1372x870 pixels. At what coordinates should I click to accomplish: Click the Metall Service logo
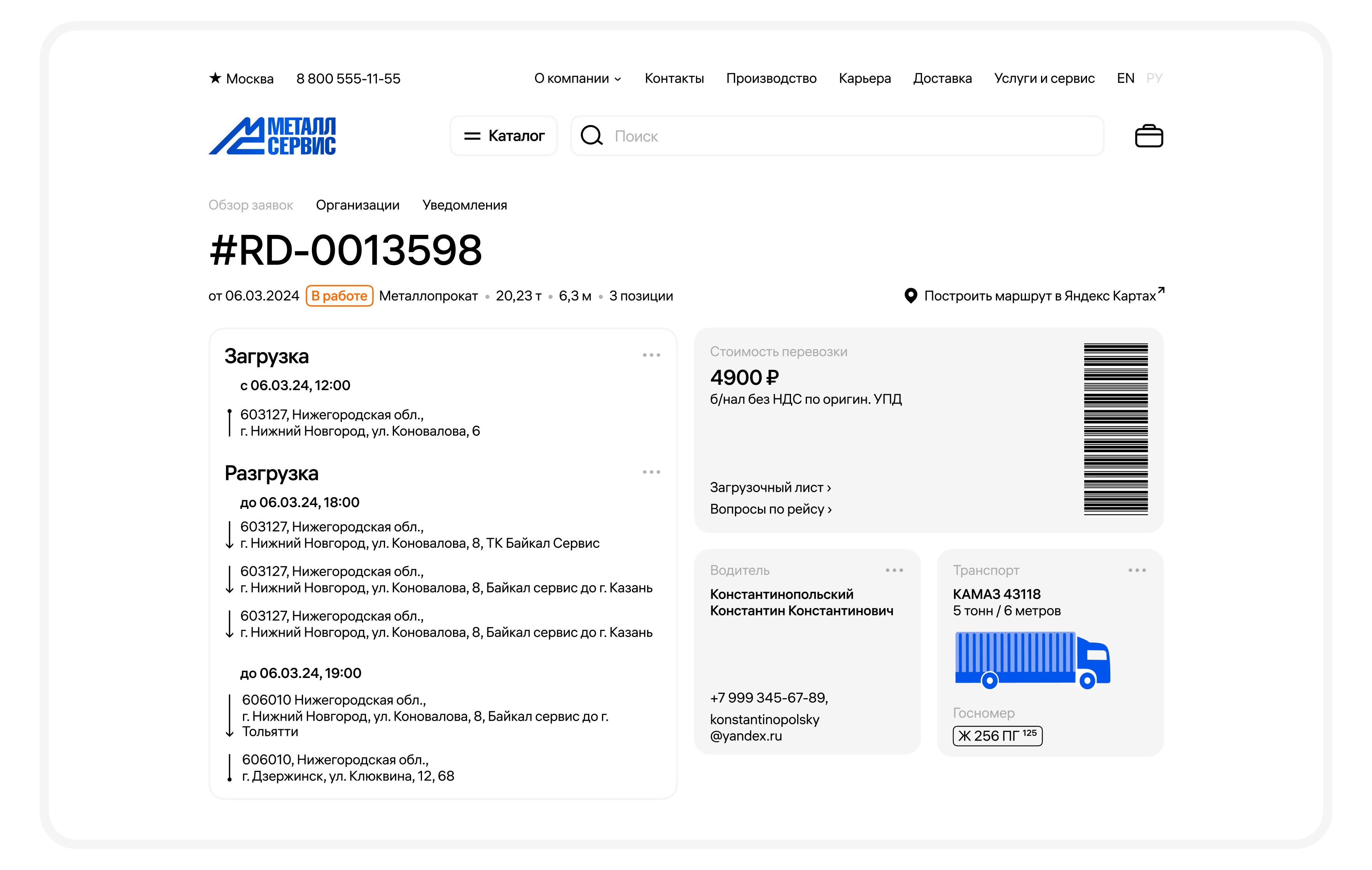coord(272,136)
